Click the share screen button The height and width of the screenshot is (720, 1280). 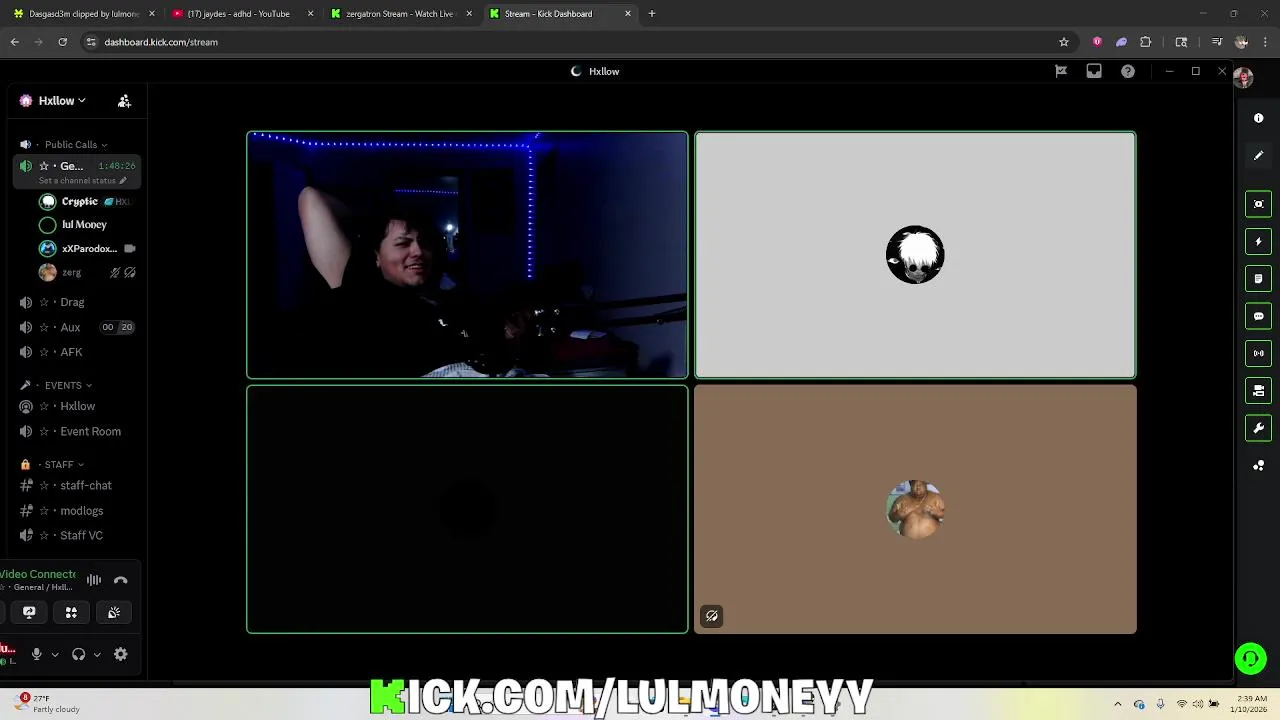(x=29, y=612)
